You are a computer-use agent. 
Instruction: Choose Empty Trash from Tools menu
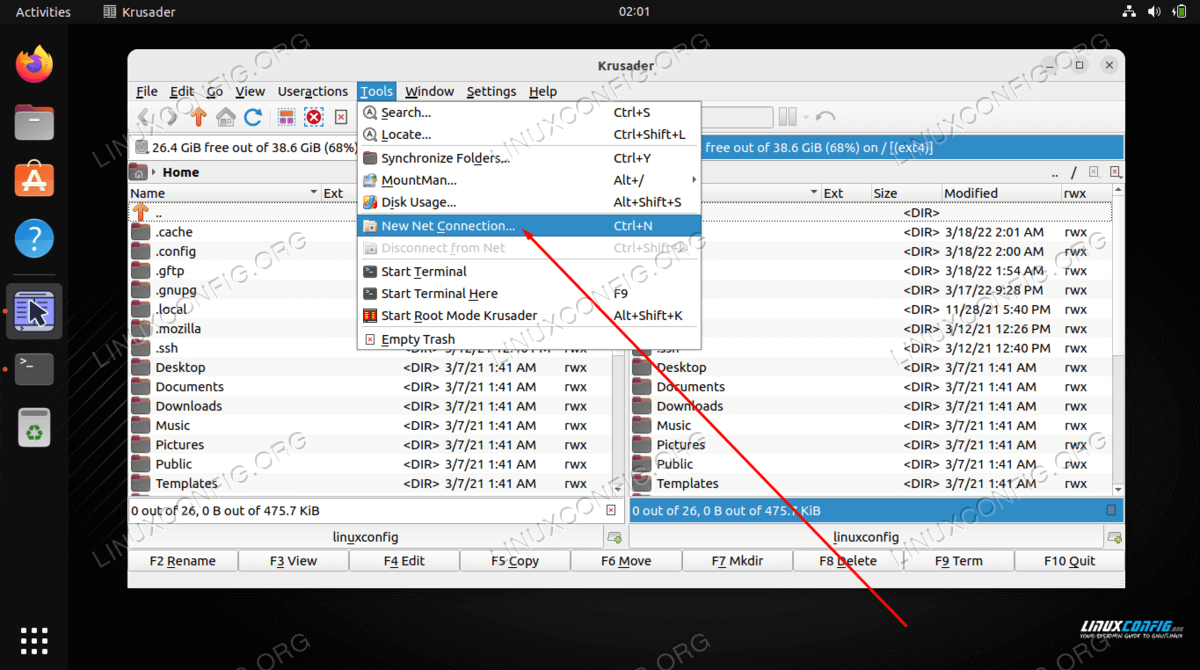[x=530, y=340]
